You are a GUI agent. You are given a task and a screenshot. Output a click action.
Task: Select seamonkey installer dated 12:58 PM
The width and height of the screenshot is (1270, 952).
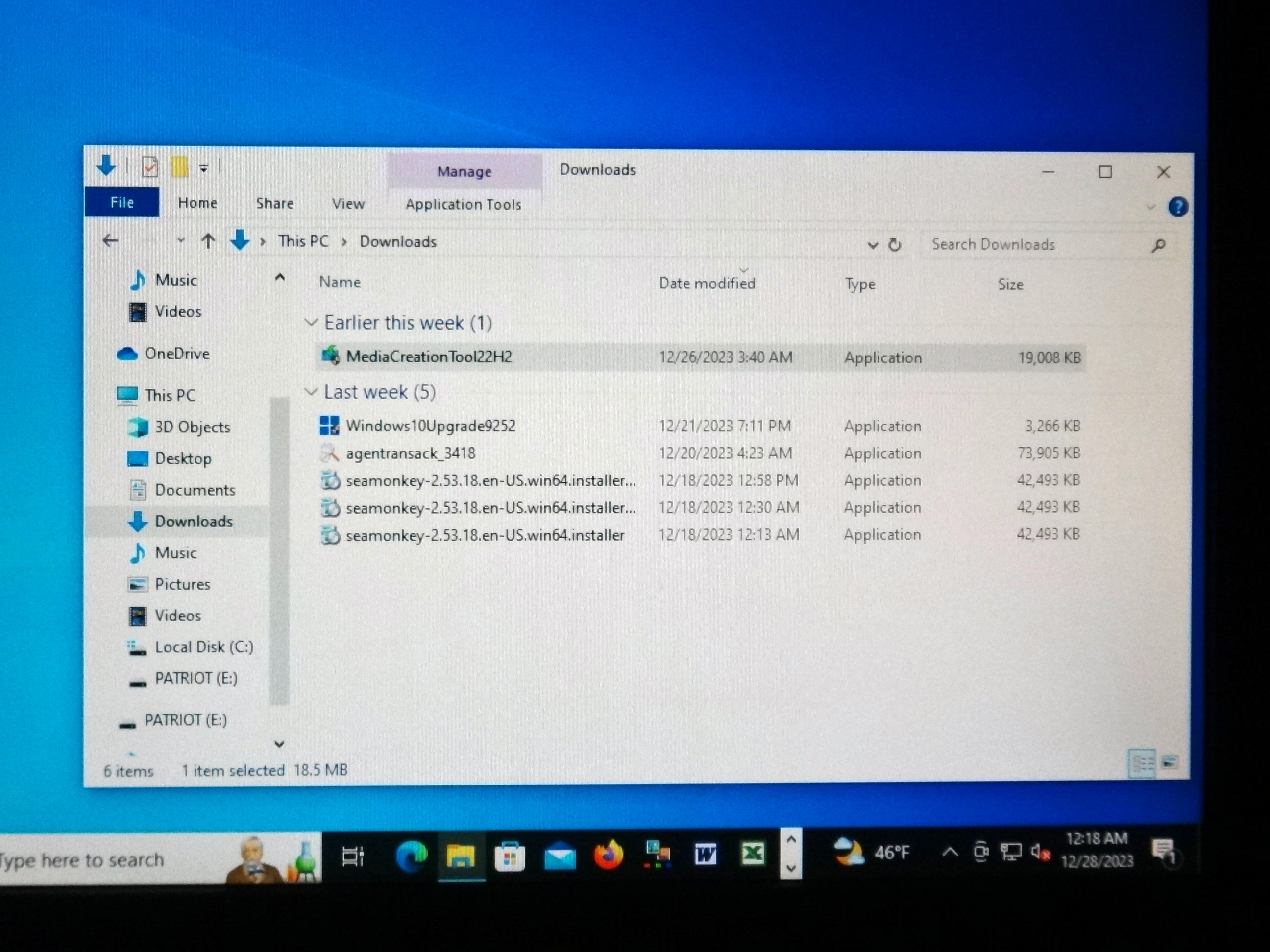700,480
